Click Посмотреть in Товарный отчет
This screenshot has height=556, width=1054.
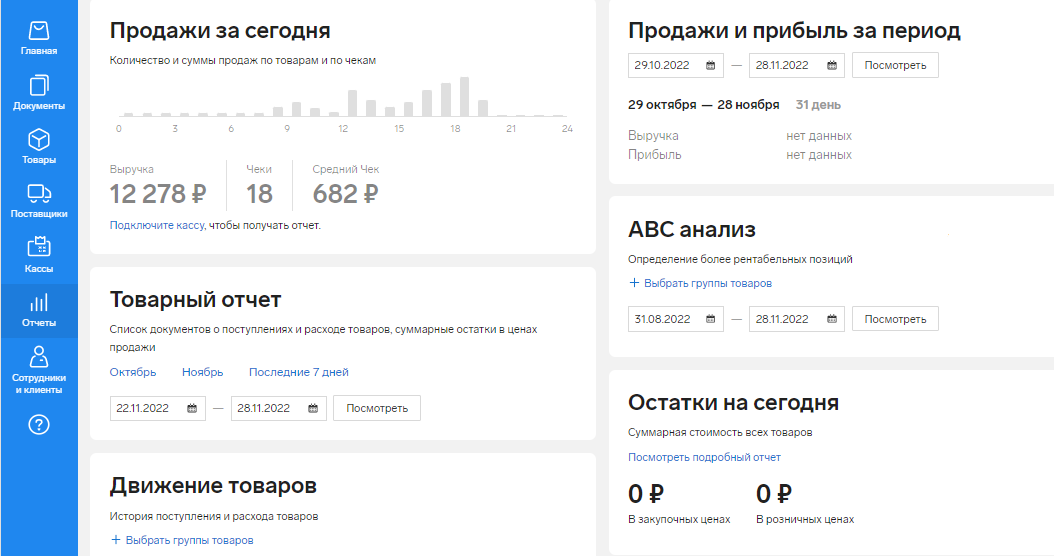[x=377, y=408]
